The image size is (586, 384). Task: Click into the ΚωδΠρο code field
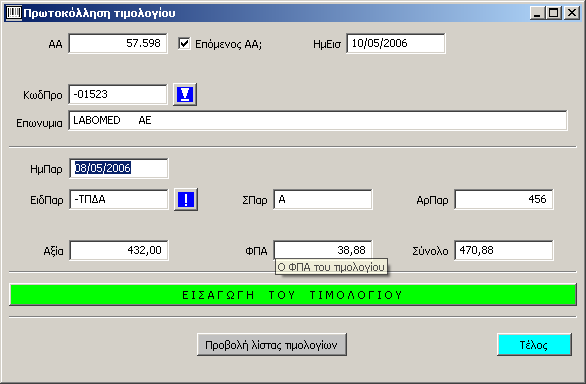point(118,94)
